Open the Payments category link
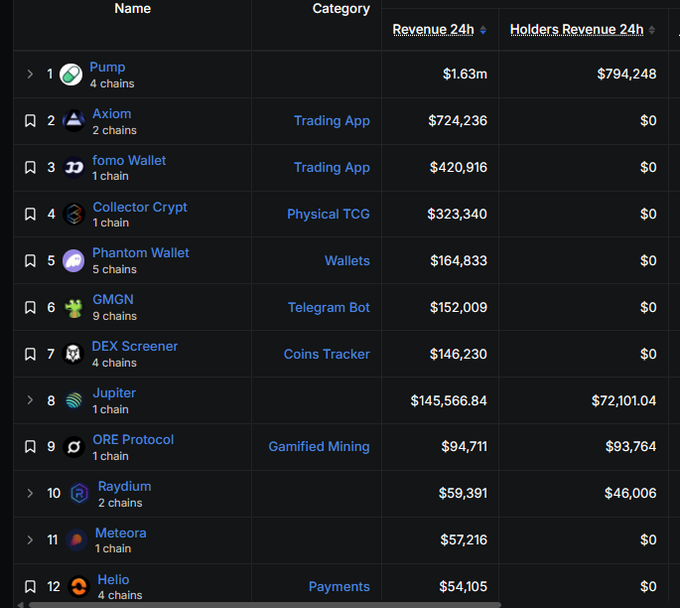Screen dimensions: 680x608 point(339,587)
